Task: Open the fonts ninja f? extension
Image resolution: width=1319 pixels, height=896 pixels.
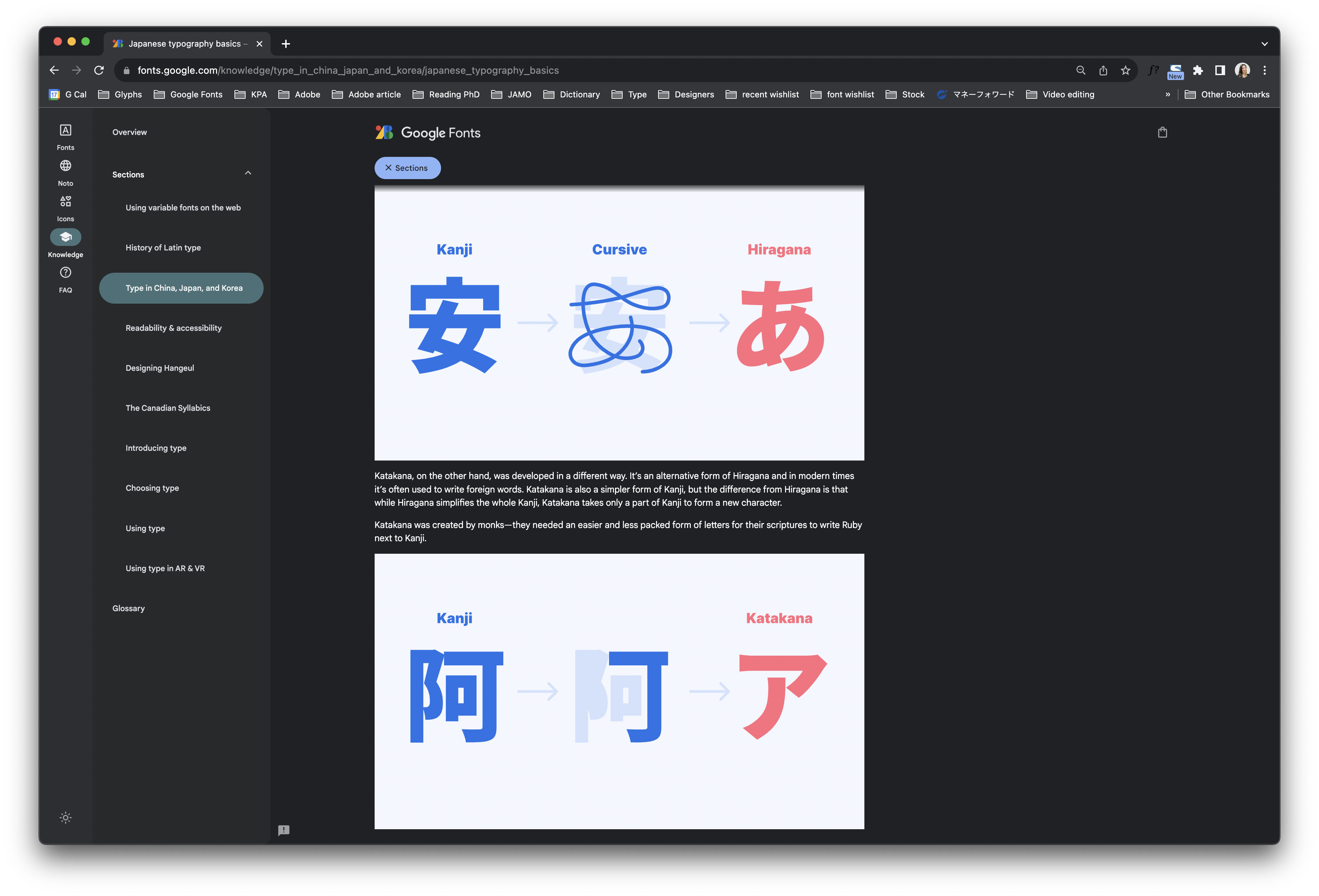Action: 1153,70
